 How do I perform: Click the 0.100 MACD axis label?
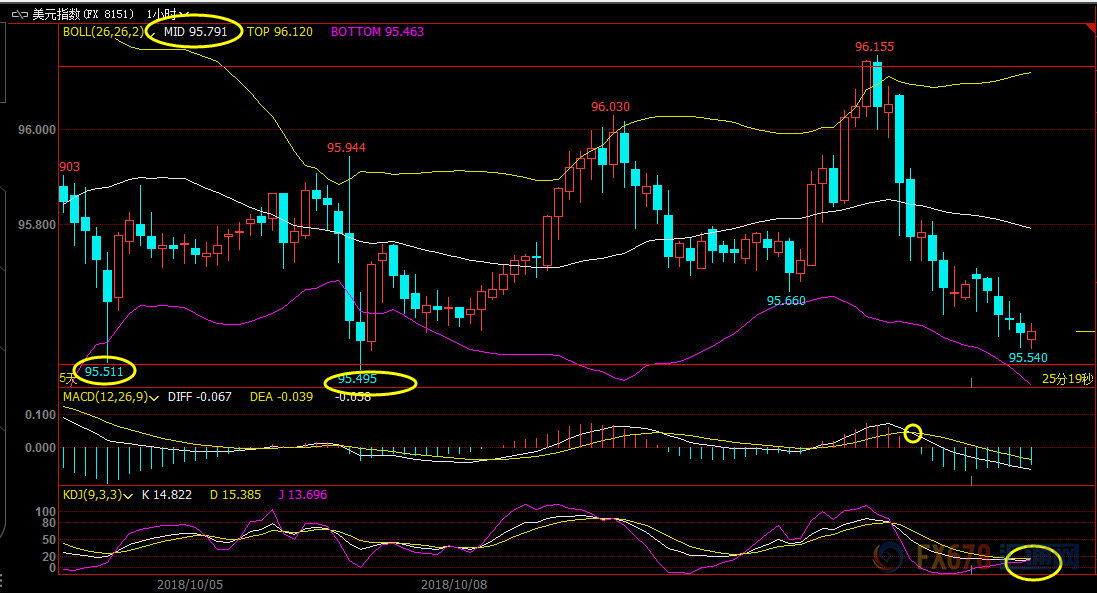click(x=41, y=415)
